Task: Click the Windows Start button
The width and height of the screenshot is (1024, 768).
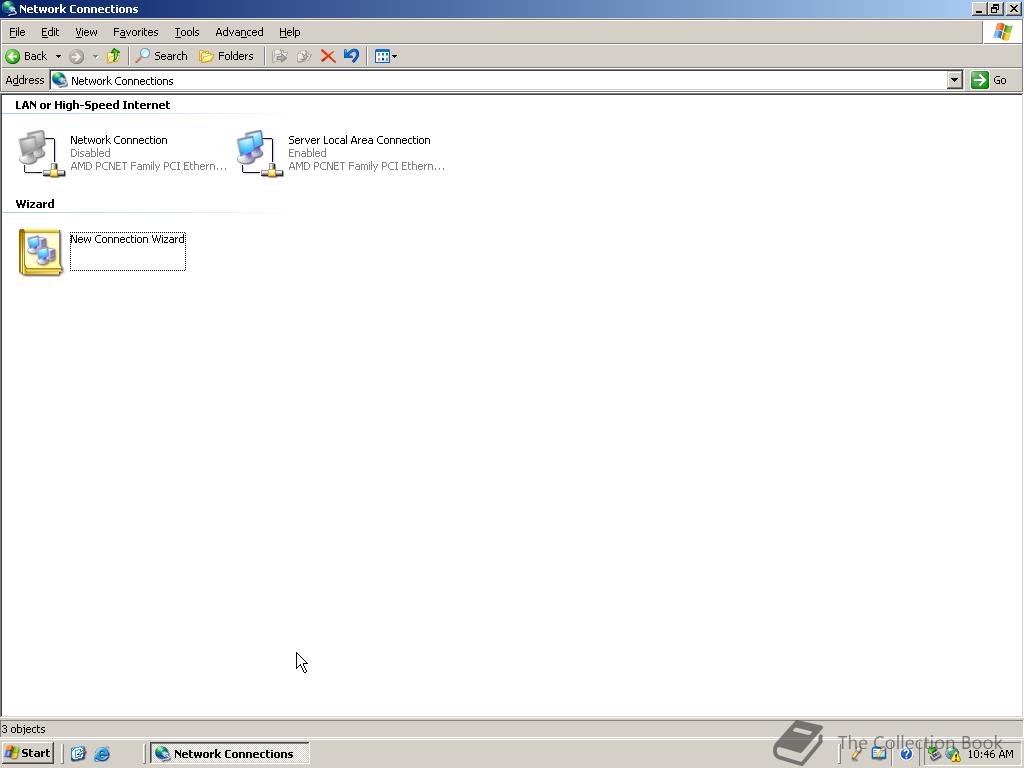Action: coord(27,753)
